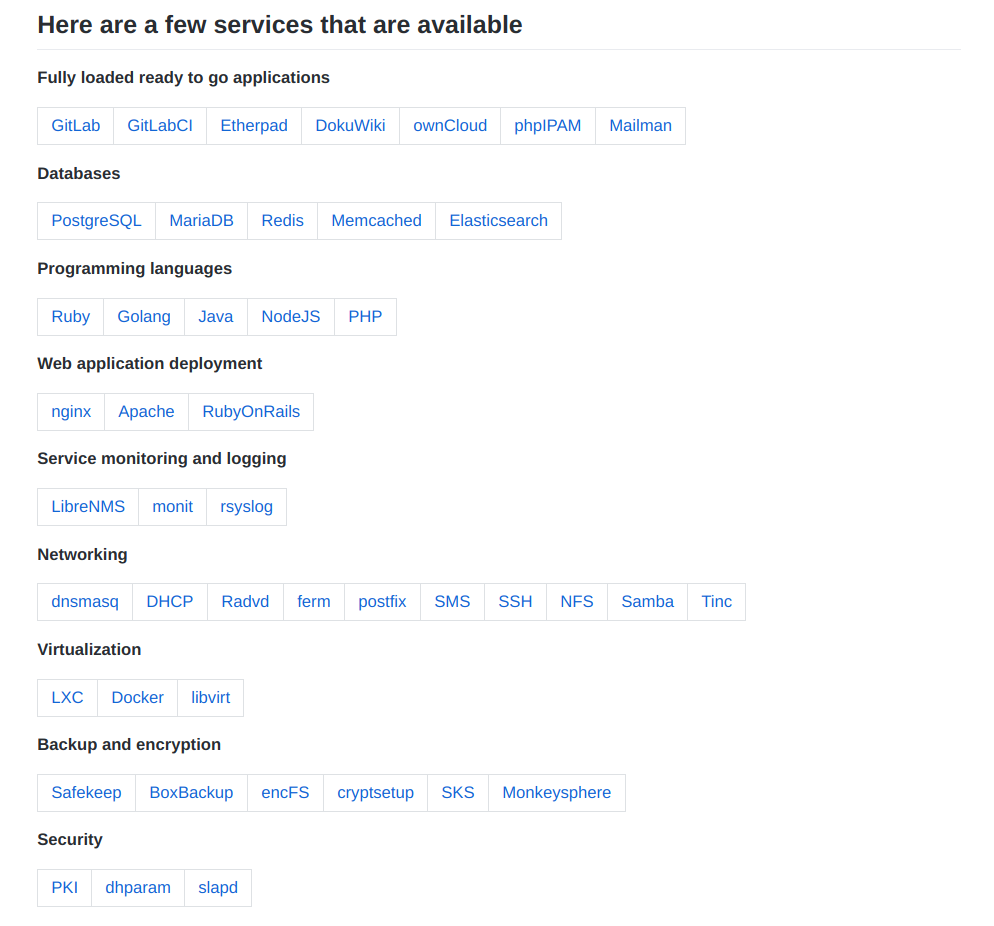
Task: Open the SSH link
Action: point(515,601)
